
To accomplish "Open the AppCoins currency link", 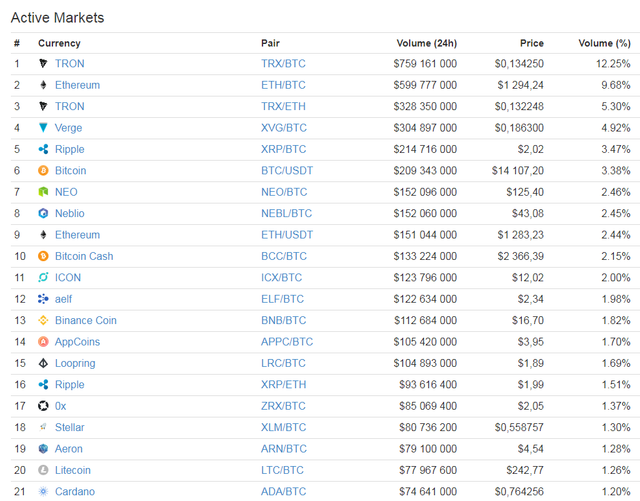I will coord(78,342).
